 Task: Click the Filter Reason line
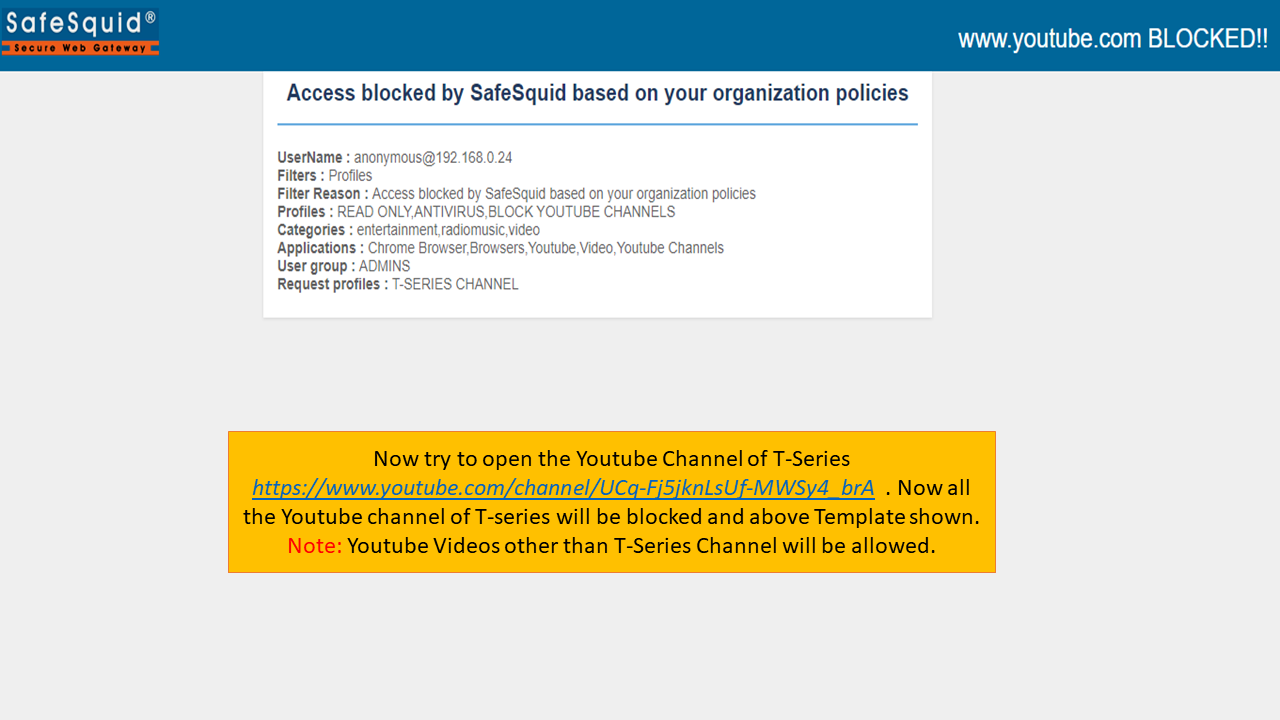tap(517, 194)
